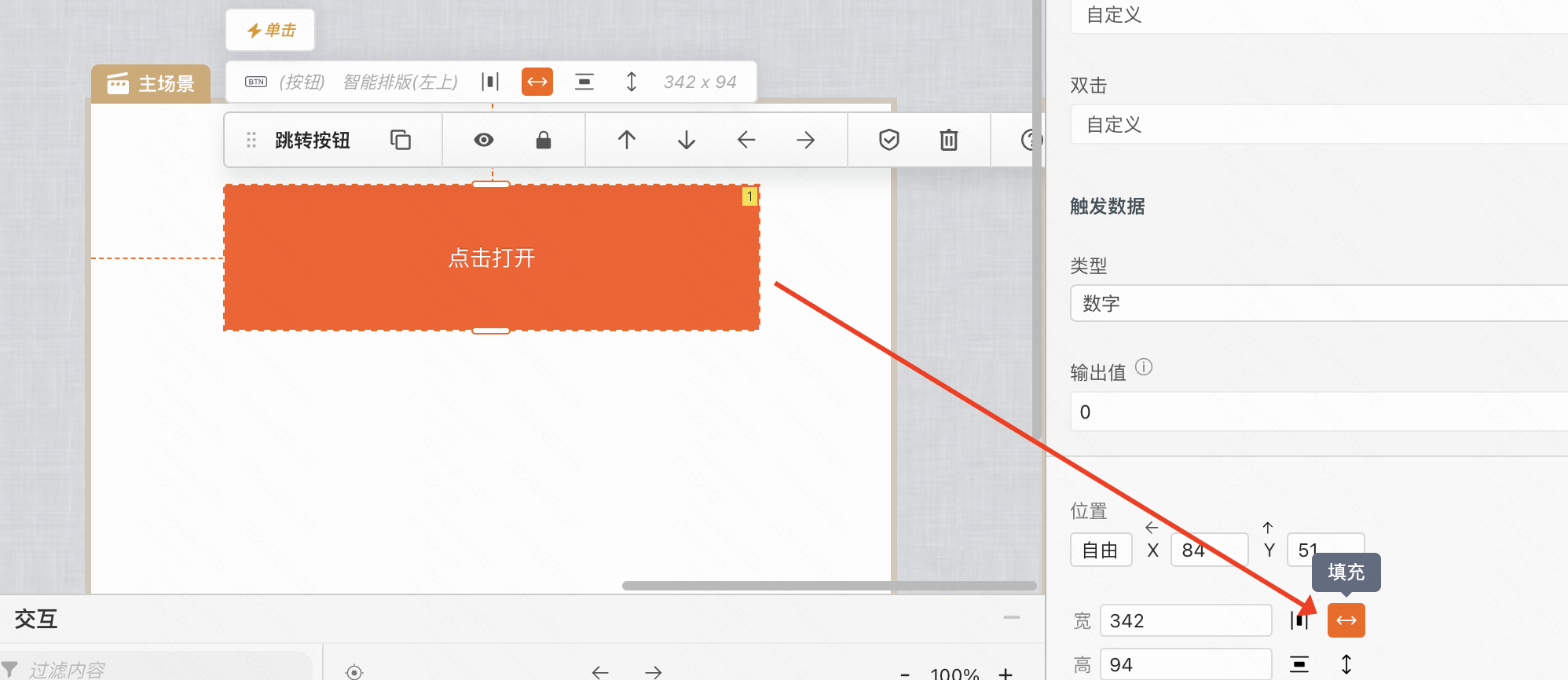Click the Y position field
Screen dimensions: 1568x680
[x=1325, y=550]
